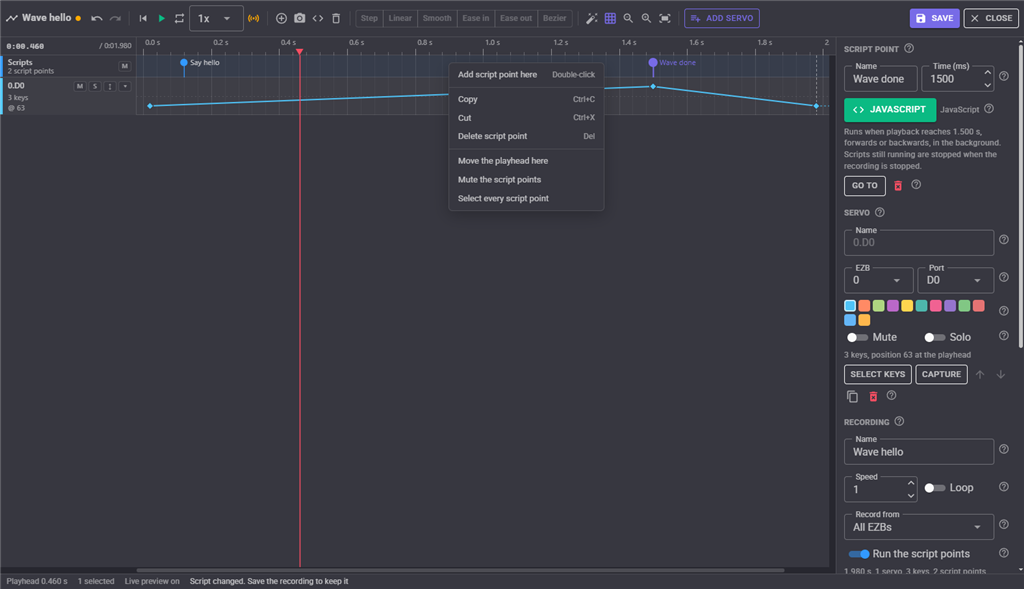
Task: Click the orange live preview broadcast icon
Action: pos(253,18)
